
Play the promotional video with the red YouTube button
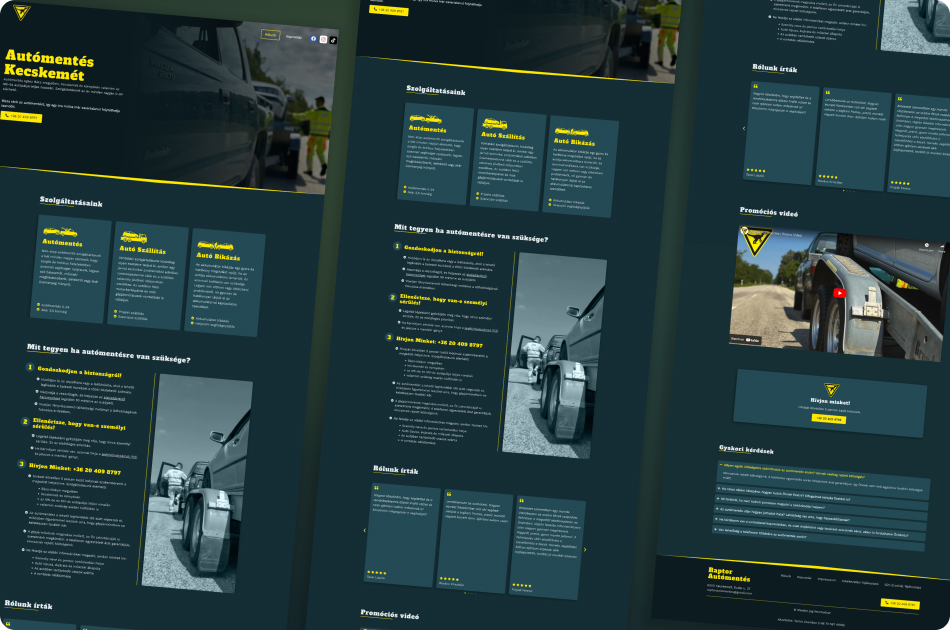pyautogui.click(x=840, y=293)
